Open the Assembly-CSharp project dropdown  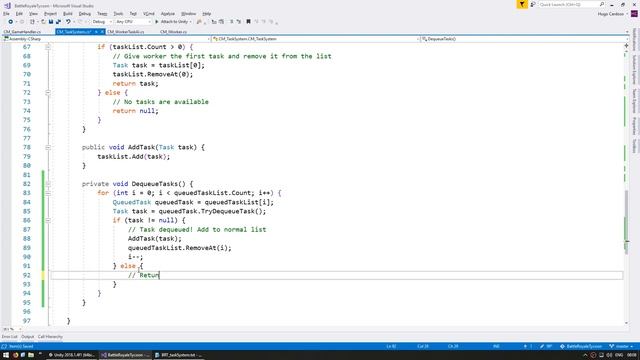[x=106, y=39]
